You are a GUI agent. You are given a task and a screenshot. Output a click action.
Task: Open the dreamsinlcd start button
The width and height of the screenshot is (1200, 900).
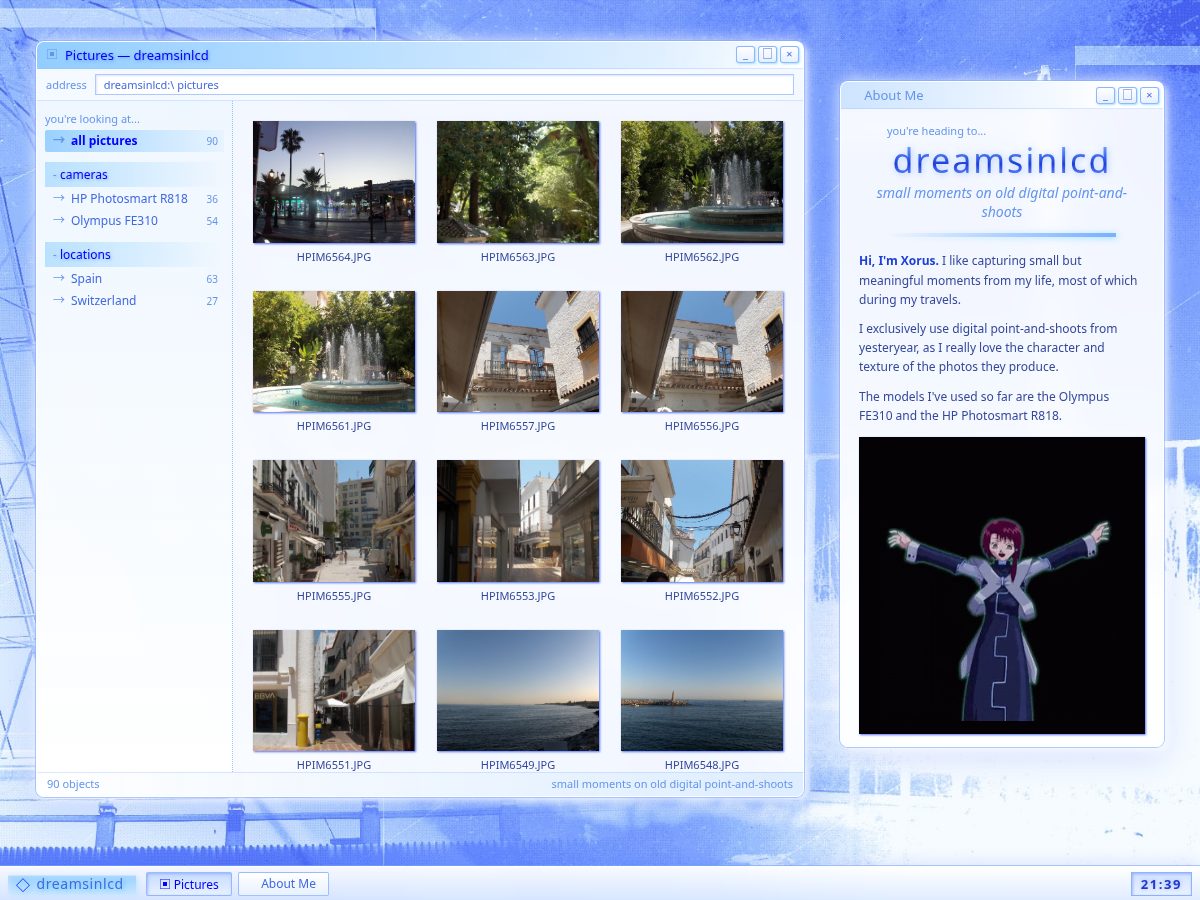[71, 884]
